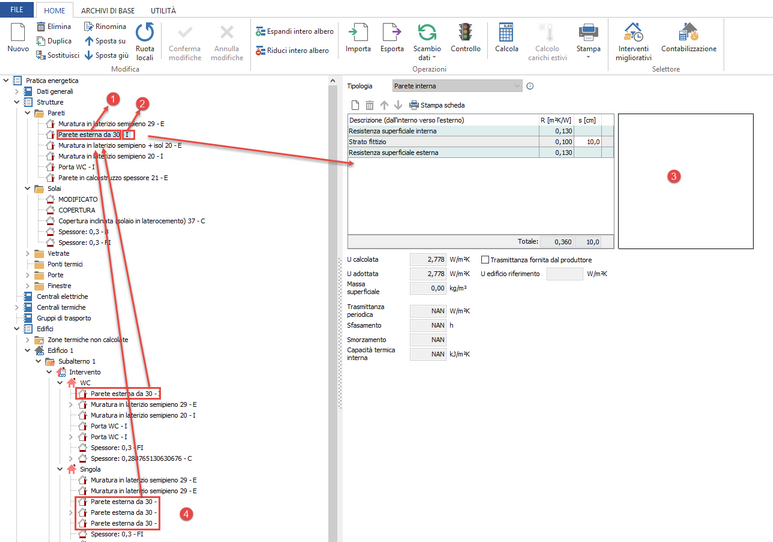Collapse the Pratica energetica root node

[x=6, y=80]
